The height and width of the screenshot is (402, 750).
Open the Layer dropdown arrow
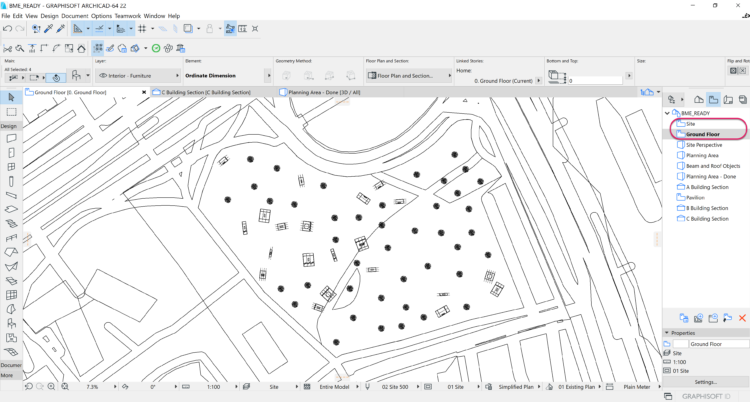tap(176, 75)
